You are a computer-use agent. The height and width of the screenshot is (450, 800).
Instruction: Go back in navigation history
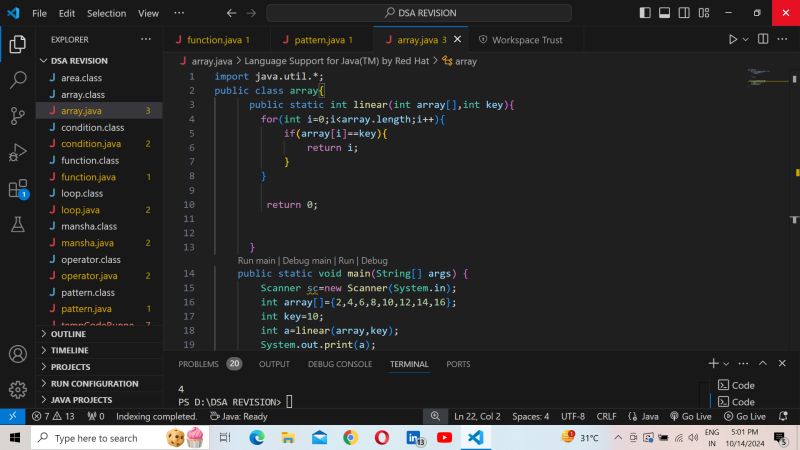pyautogui.click(x=231, y=13)
